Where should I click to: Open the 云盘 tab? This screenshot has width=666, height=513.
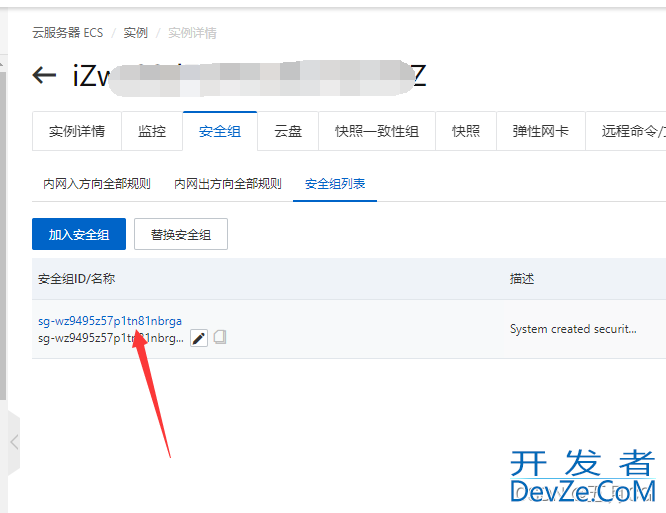pyautogui.click(x=288, y=131)
